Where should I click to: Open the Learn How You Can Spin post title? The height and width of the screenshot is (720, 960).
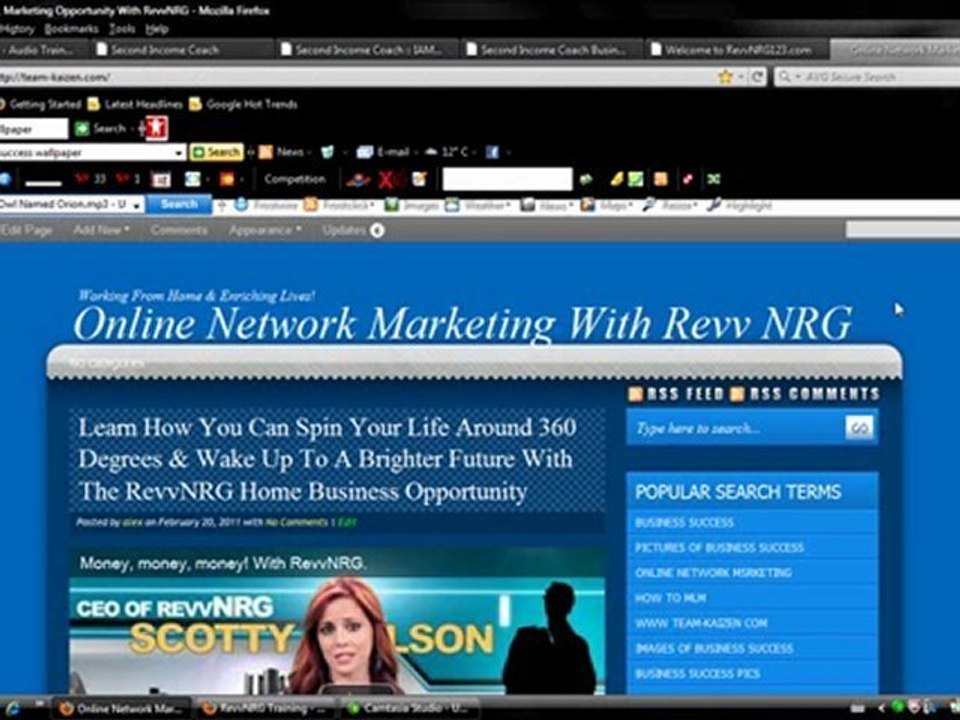327,459
